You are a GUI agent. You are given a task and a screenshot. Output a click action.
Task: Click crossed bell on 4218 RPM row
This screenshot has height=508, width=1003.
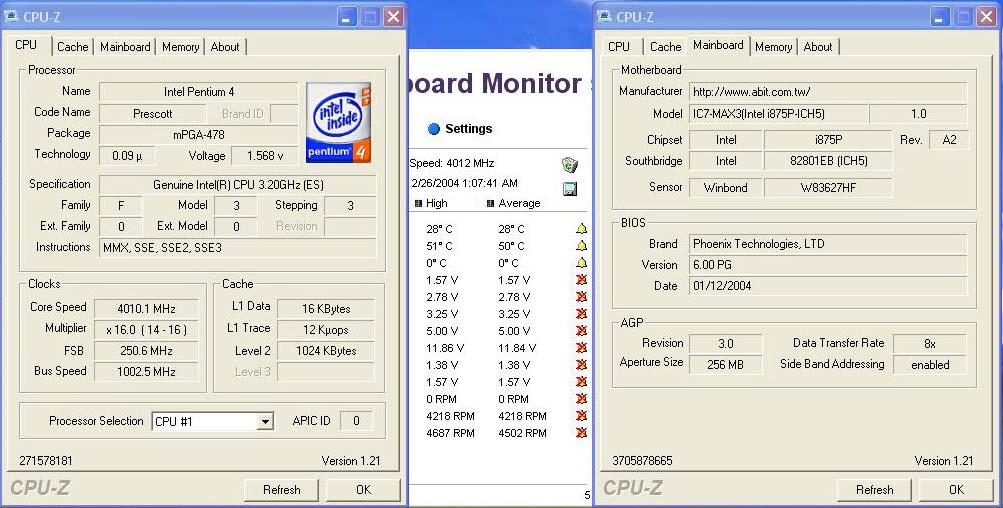(581, 416)
